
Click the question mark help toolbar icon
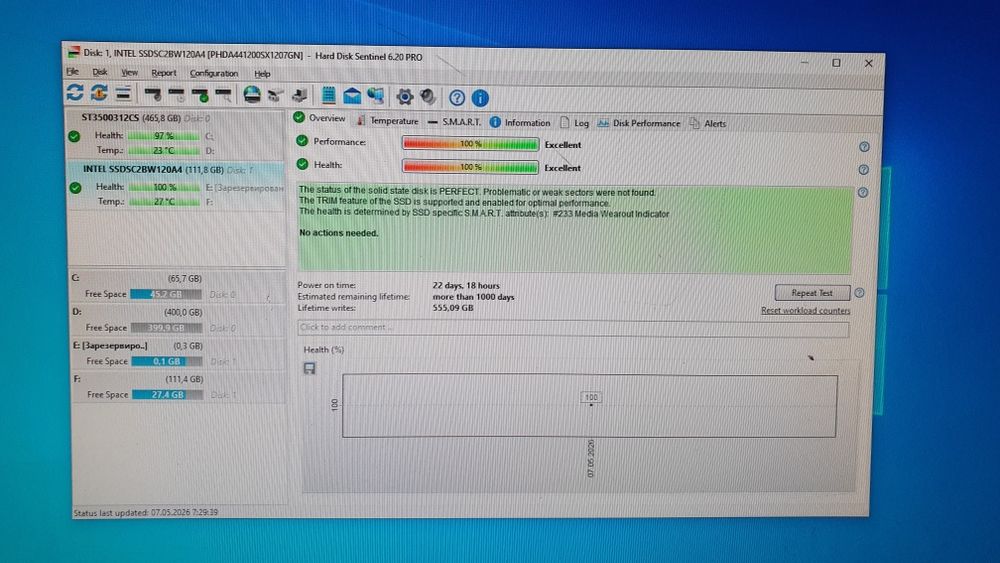[x=457, y=98]
